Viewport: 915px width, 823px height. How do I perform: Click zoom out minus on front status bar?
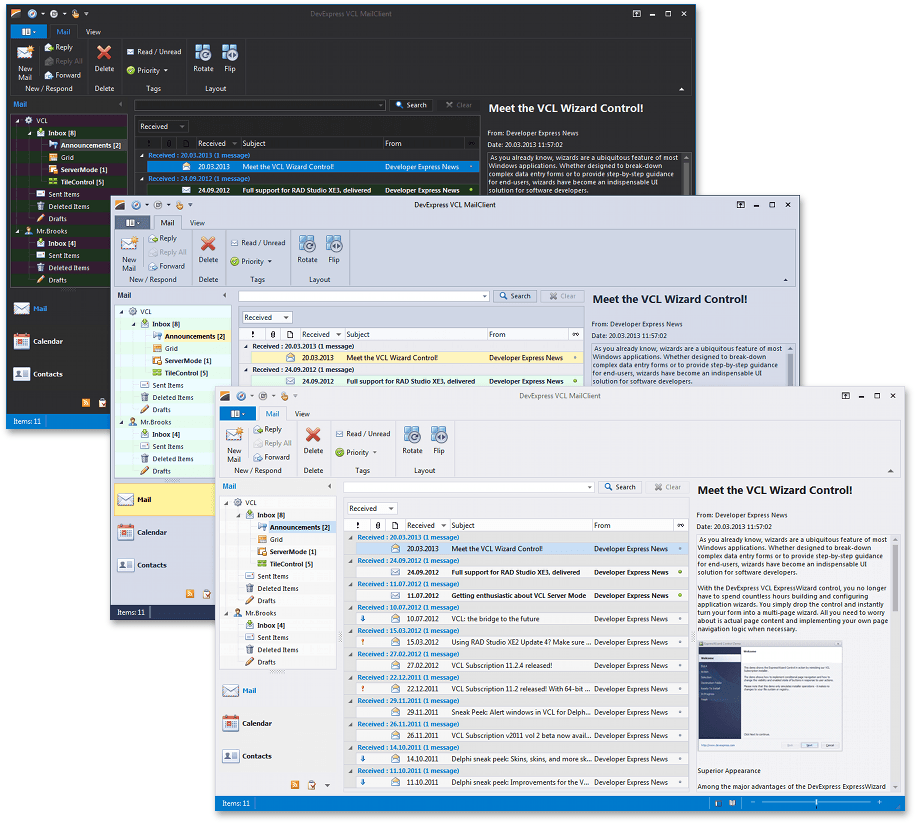[x=753, y=803]
